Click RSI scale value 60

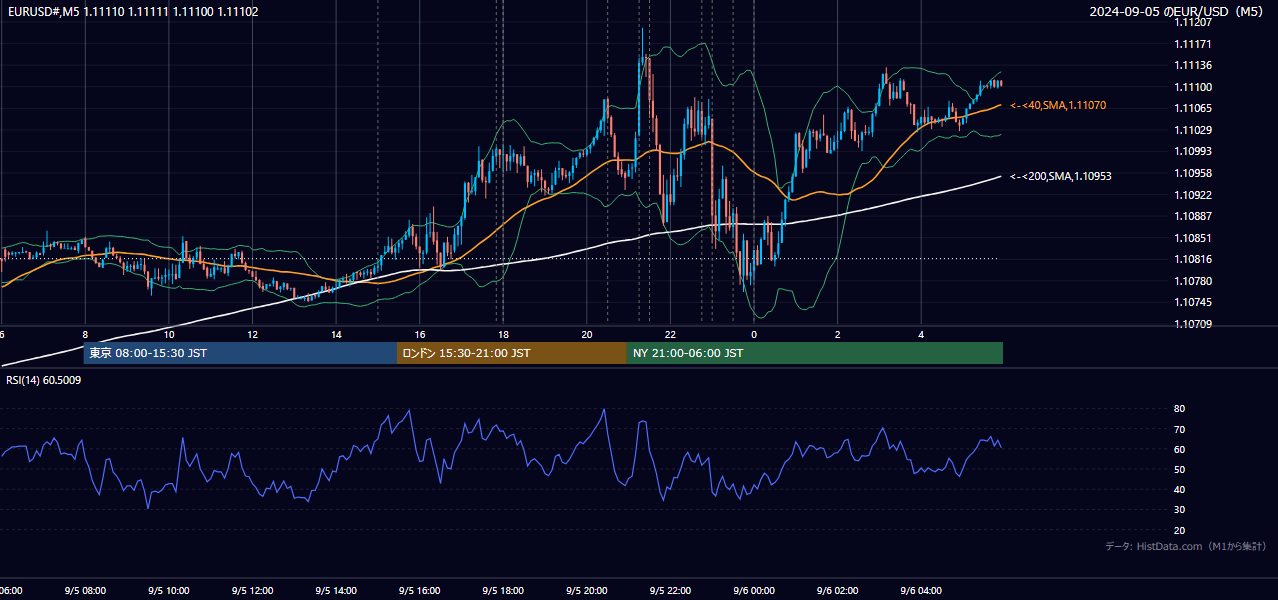pyautogui.click(x=1179, y=449)
